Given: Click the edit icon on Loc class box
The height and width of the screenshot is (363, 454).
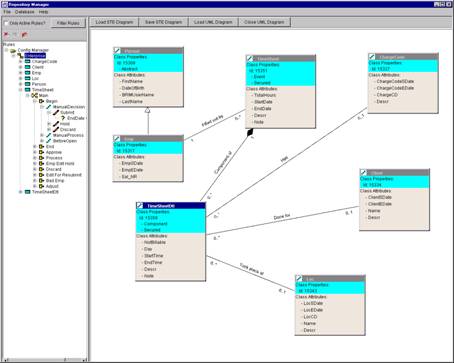Looking at the screenshot, I should 299,278.
